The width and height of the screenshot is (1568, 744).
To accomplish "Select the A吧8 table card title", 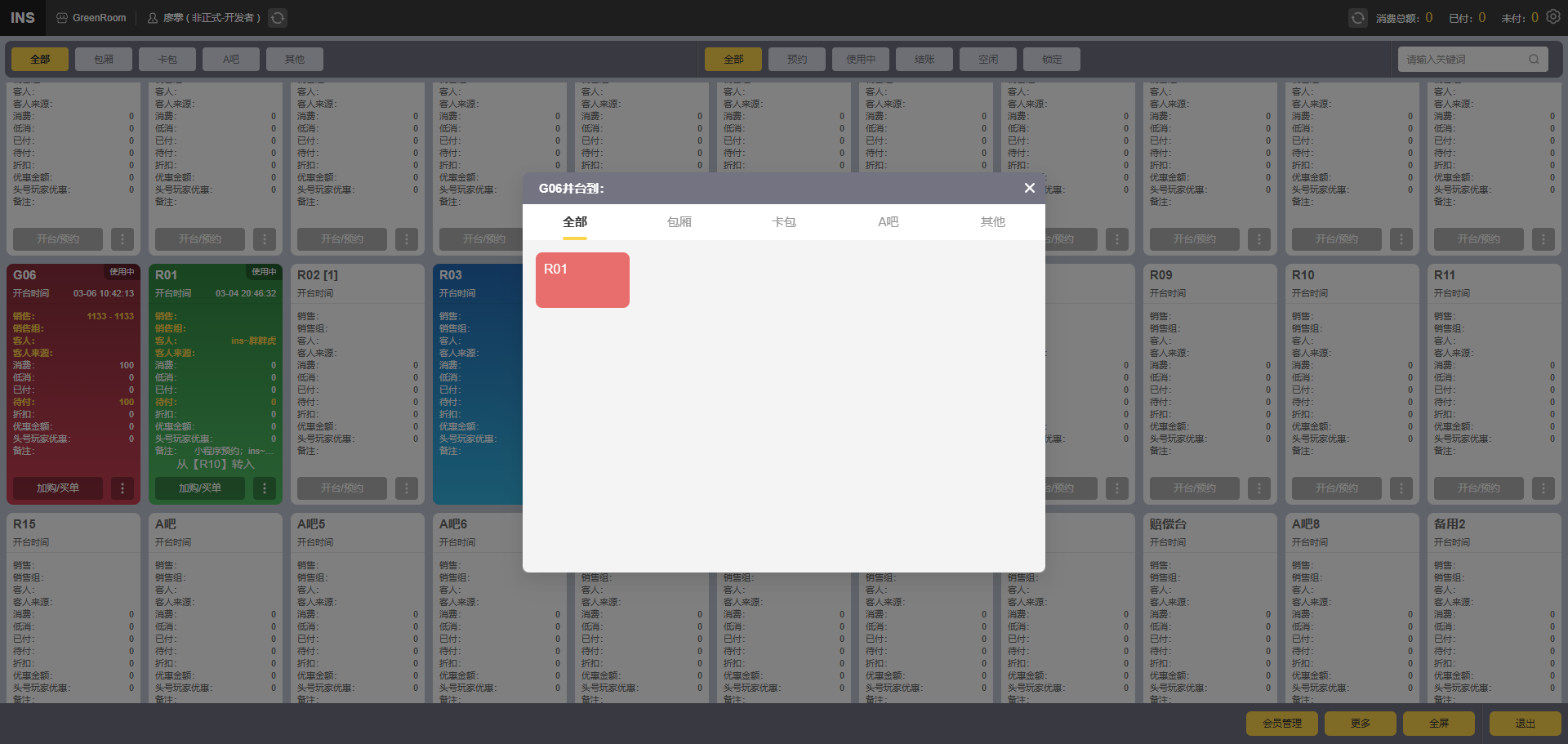I will 1306,524.
